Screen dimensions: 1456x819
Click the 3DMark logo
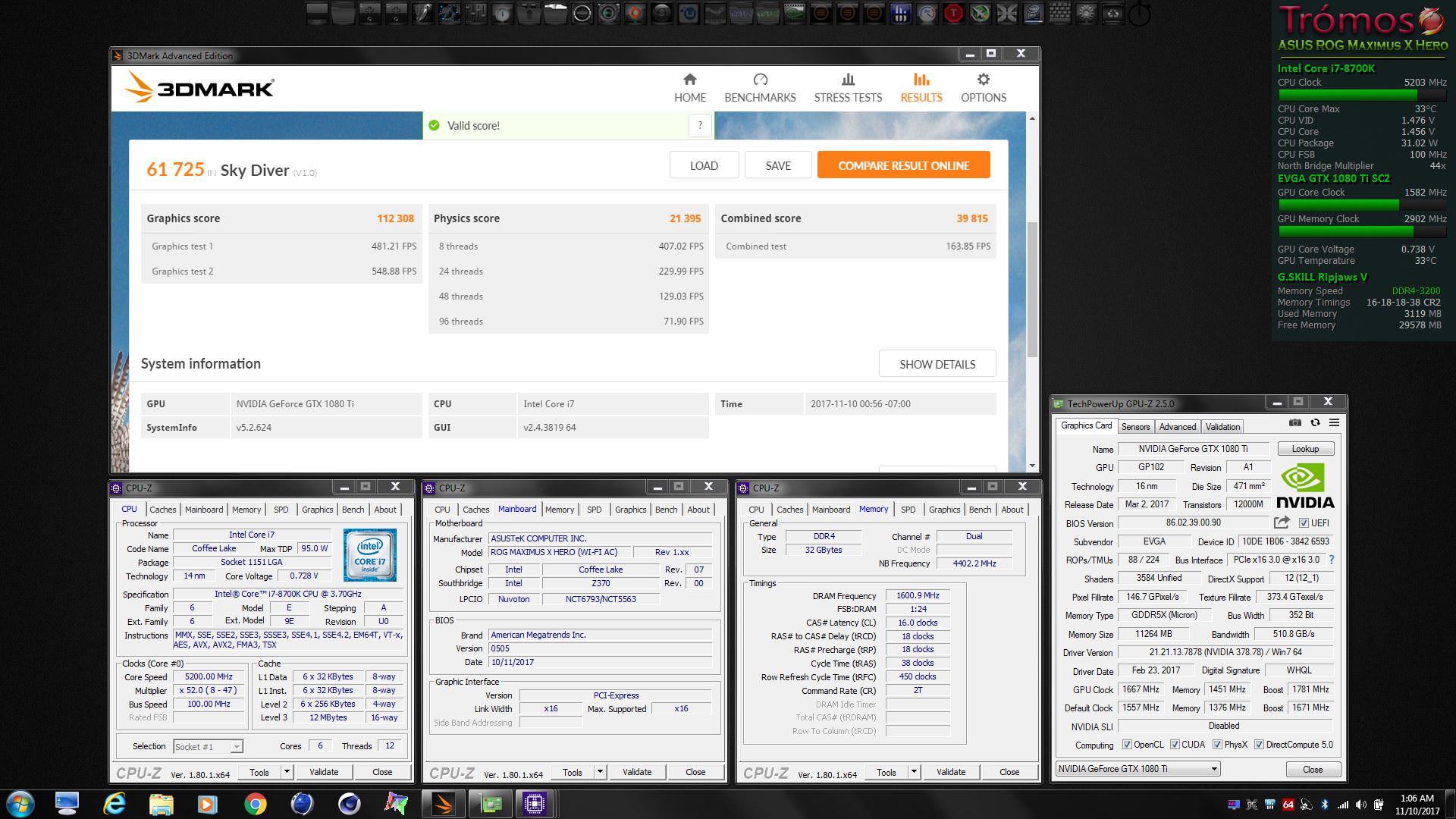(x=200, y=87)
